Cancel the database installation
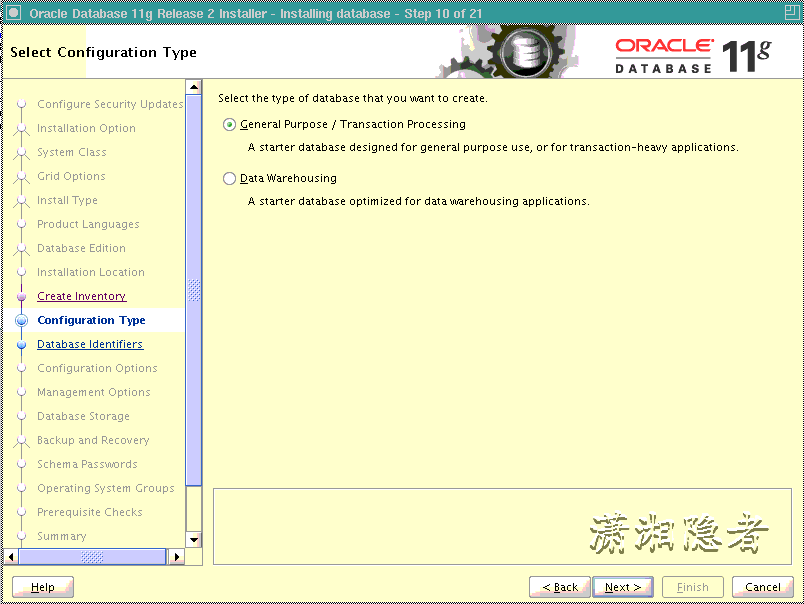 coord(762,587)
